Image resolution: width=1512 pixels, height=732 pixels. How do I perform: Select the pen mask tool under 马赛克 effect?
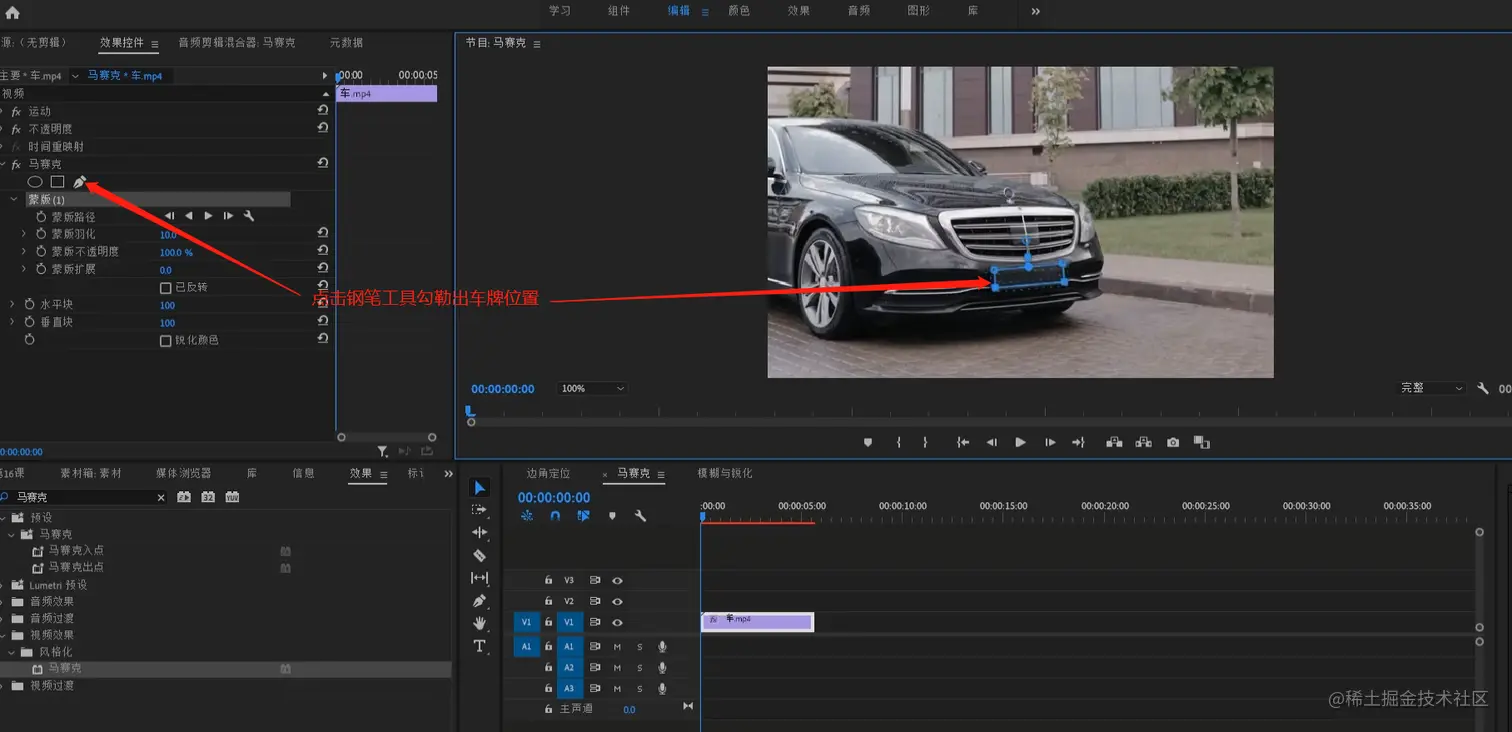click(x=80, y=182)
